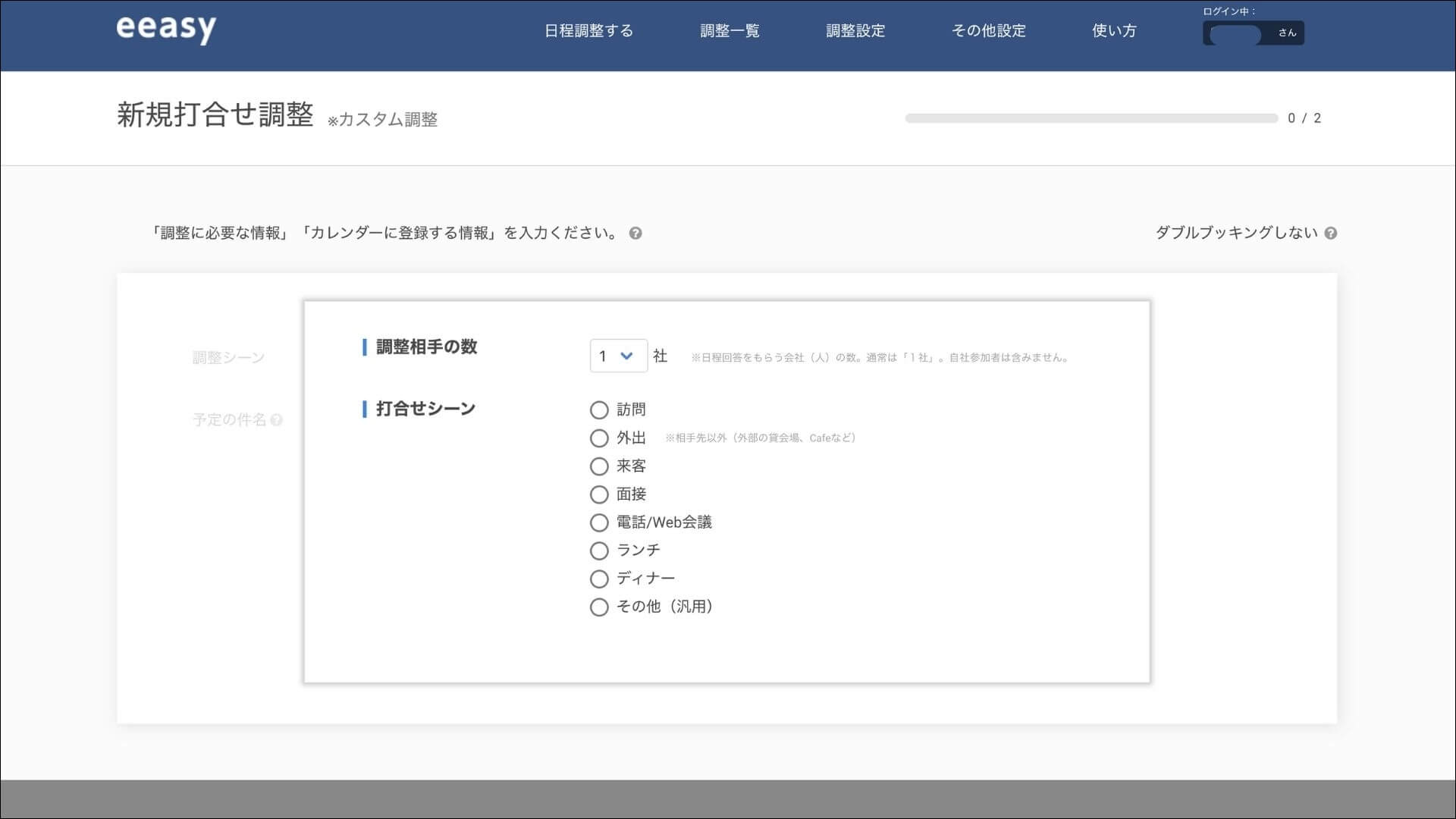Select ディナー as the meeting scene
This screenshot has width=1456, height=819.
tap(599, 578)
